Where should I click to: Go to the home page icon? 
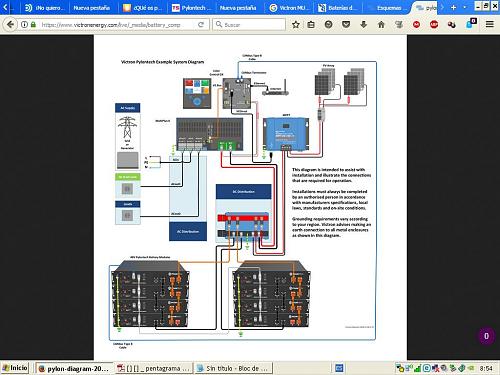381,24
